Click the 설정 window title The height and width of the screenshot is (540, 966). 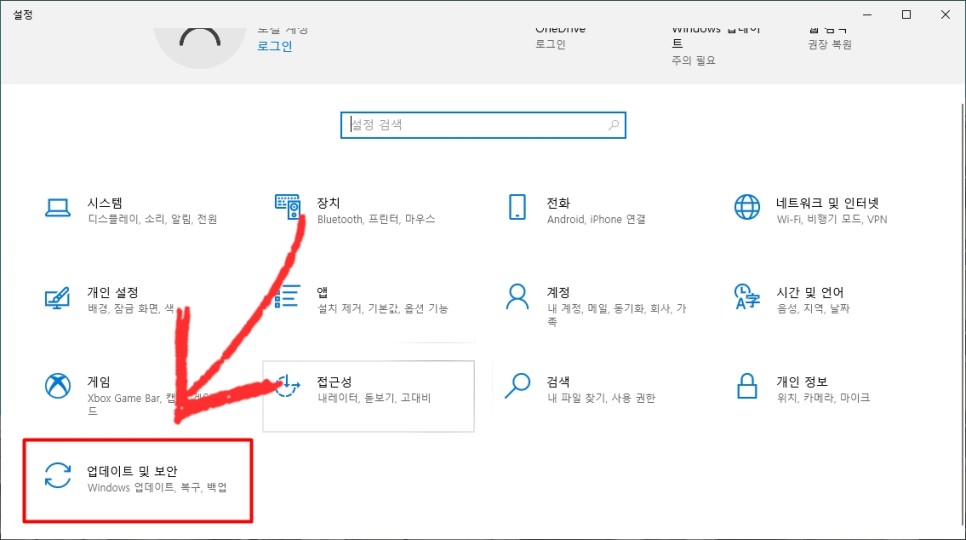tap(23, 14)
